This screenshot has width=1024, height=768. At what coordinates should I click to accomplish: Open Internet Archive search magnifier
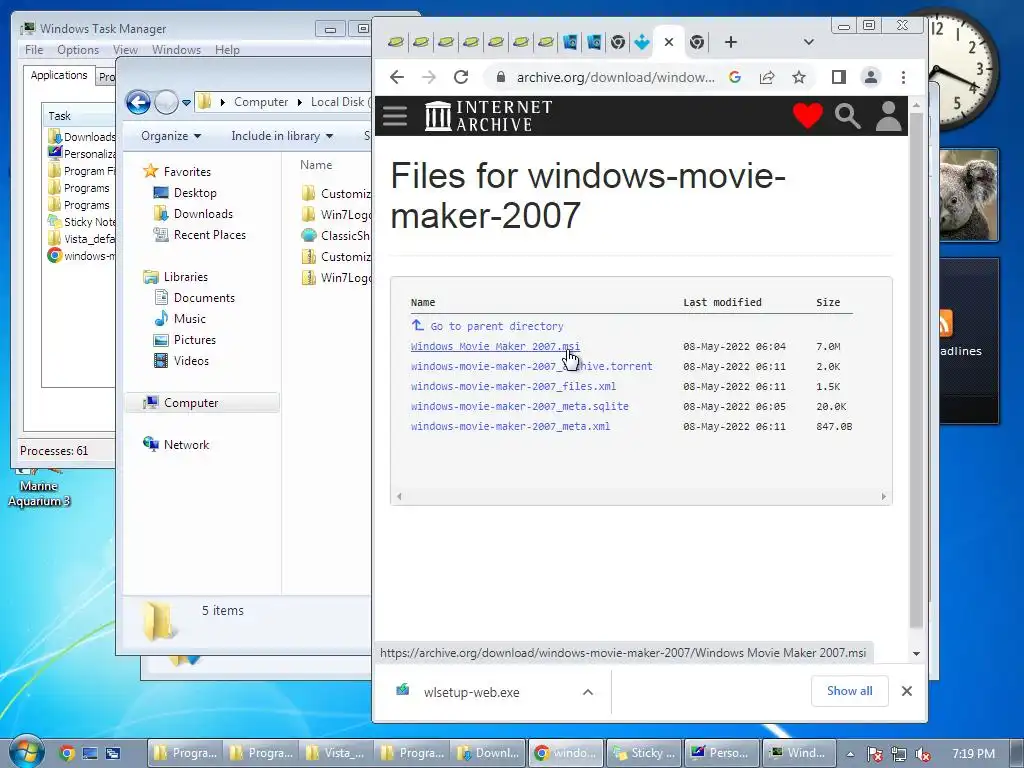847,116
